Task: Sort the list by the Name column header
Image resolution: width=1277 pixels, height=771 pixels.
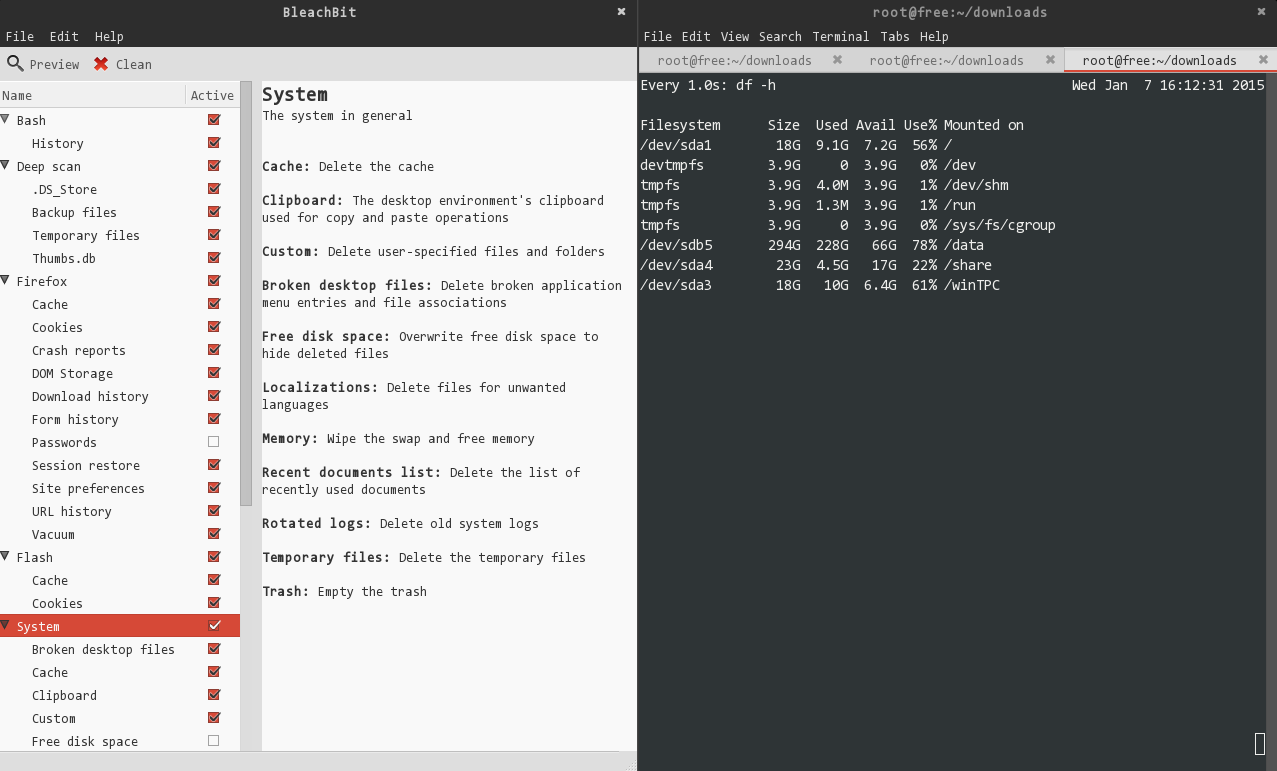Action: (x=93, y=95)
